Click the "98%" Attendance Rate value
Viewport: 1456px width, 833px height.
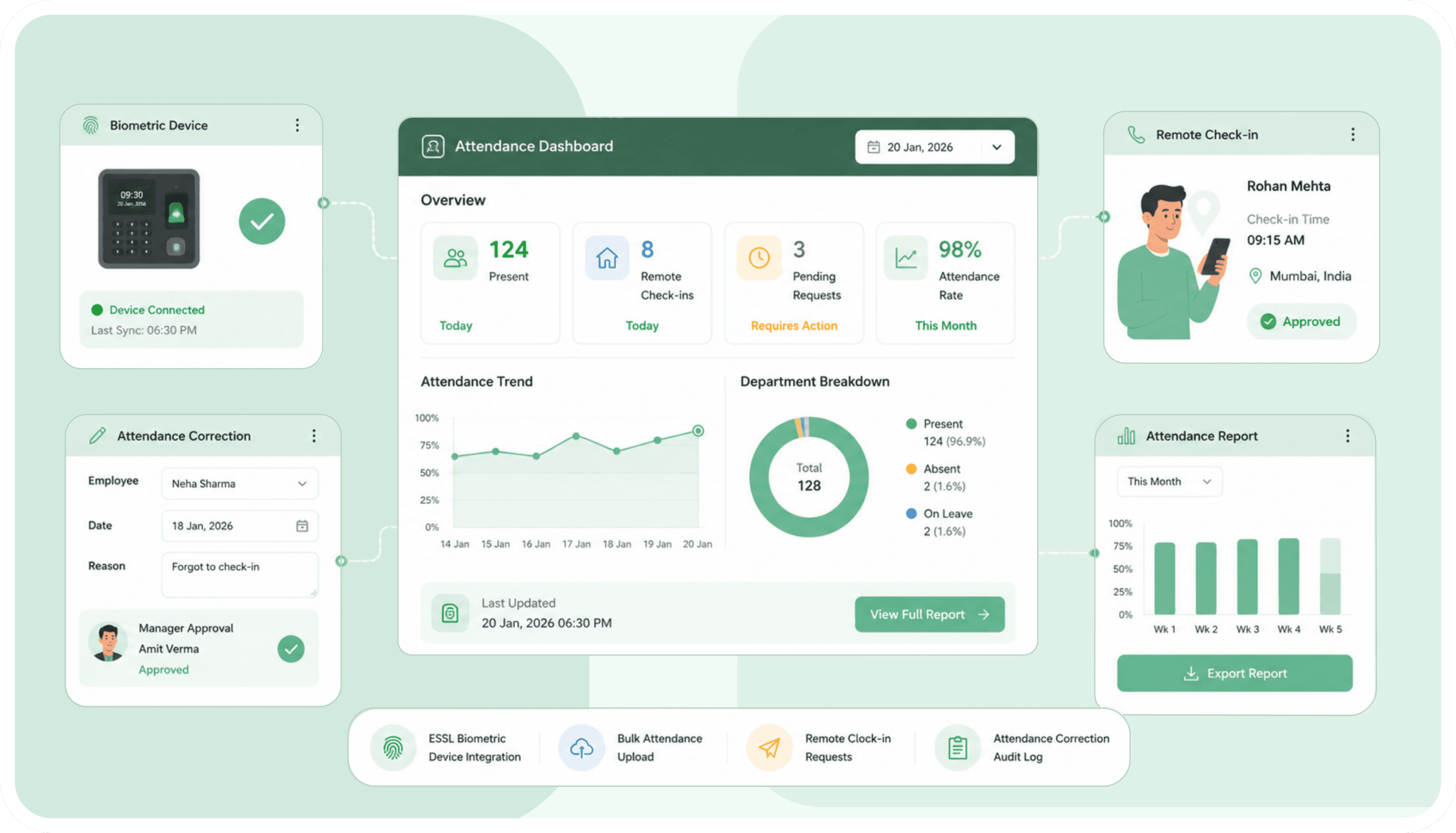(960, 250)
